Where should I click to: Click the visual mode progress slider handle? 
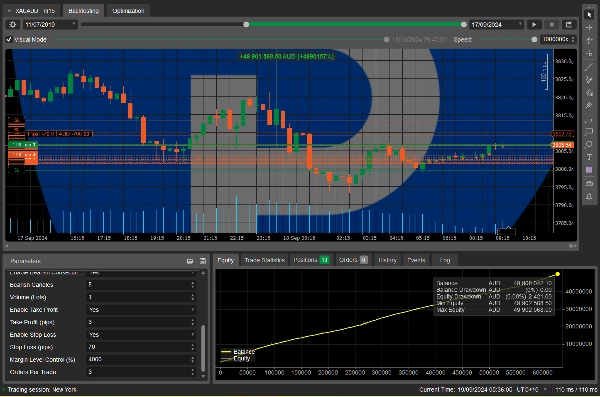tap(386, 39)
